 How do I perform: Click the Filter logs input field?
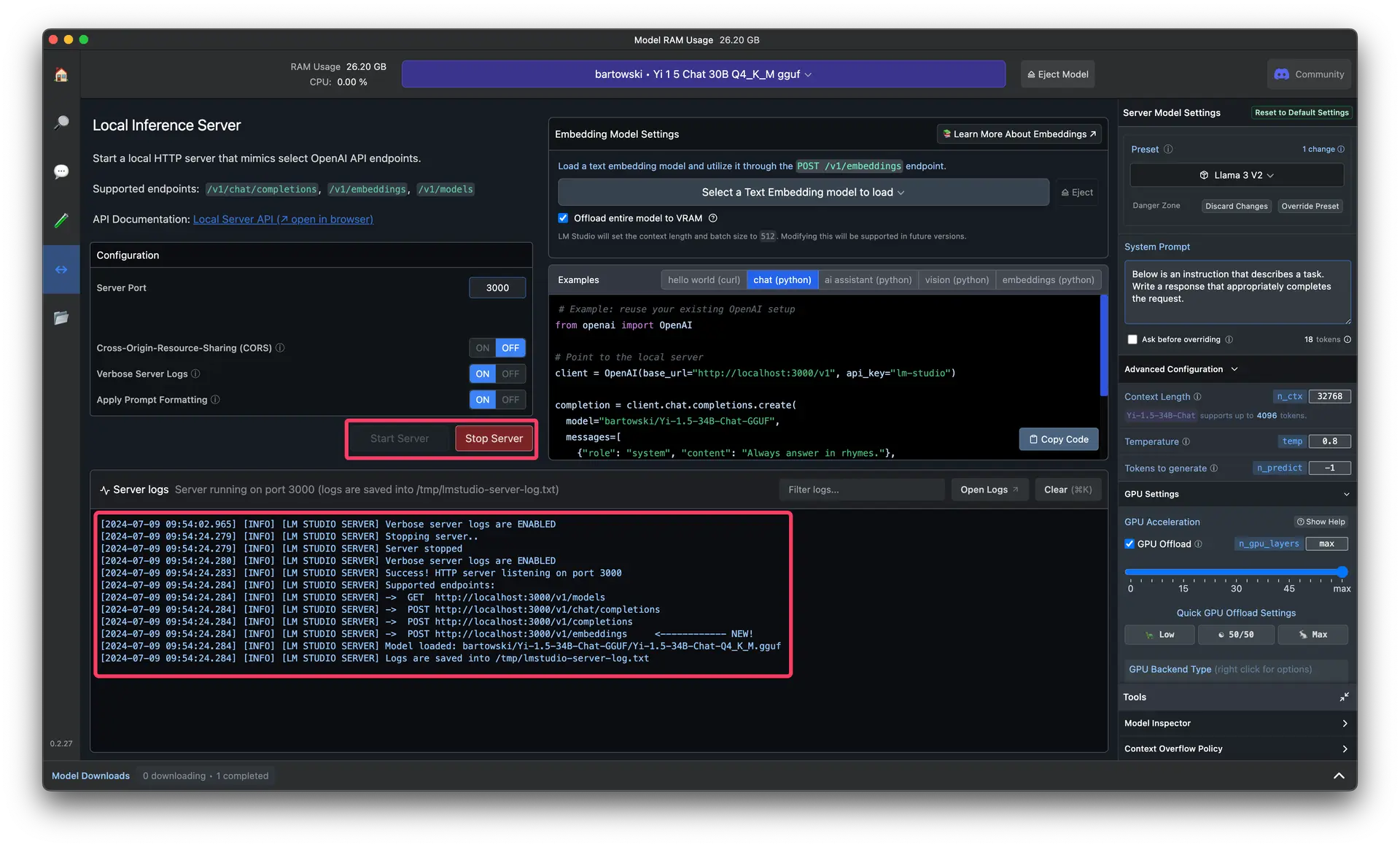[x=862, y=490]
